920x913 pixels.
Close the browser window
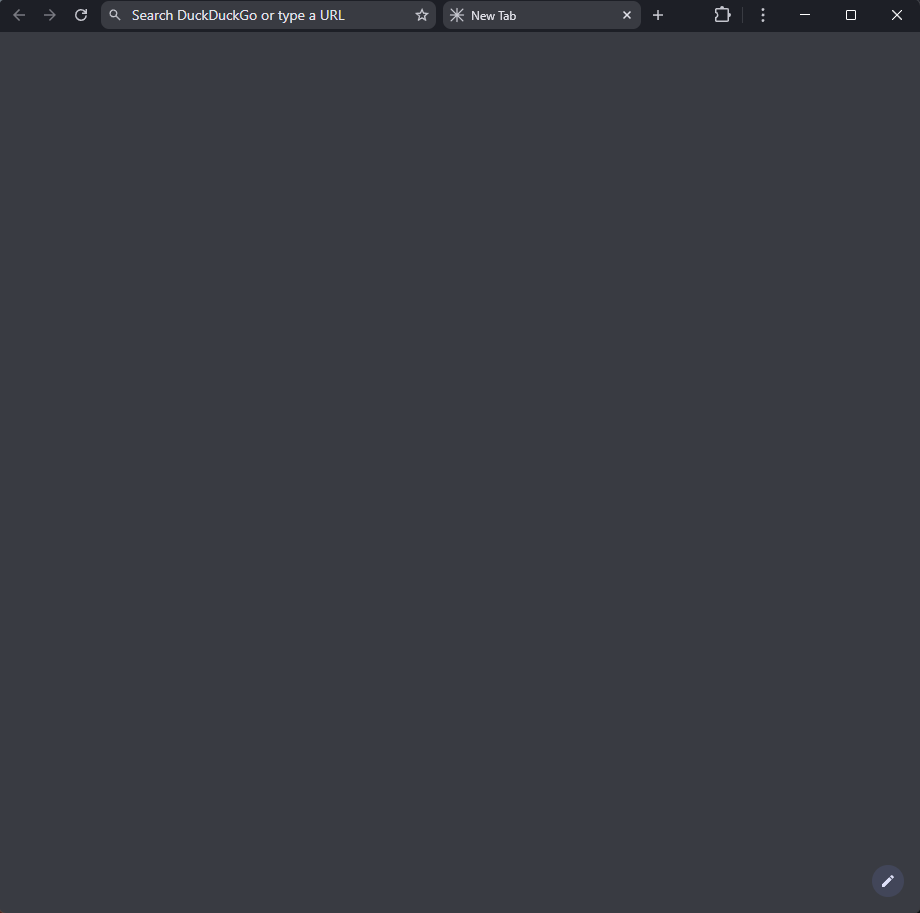(897, 15)
